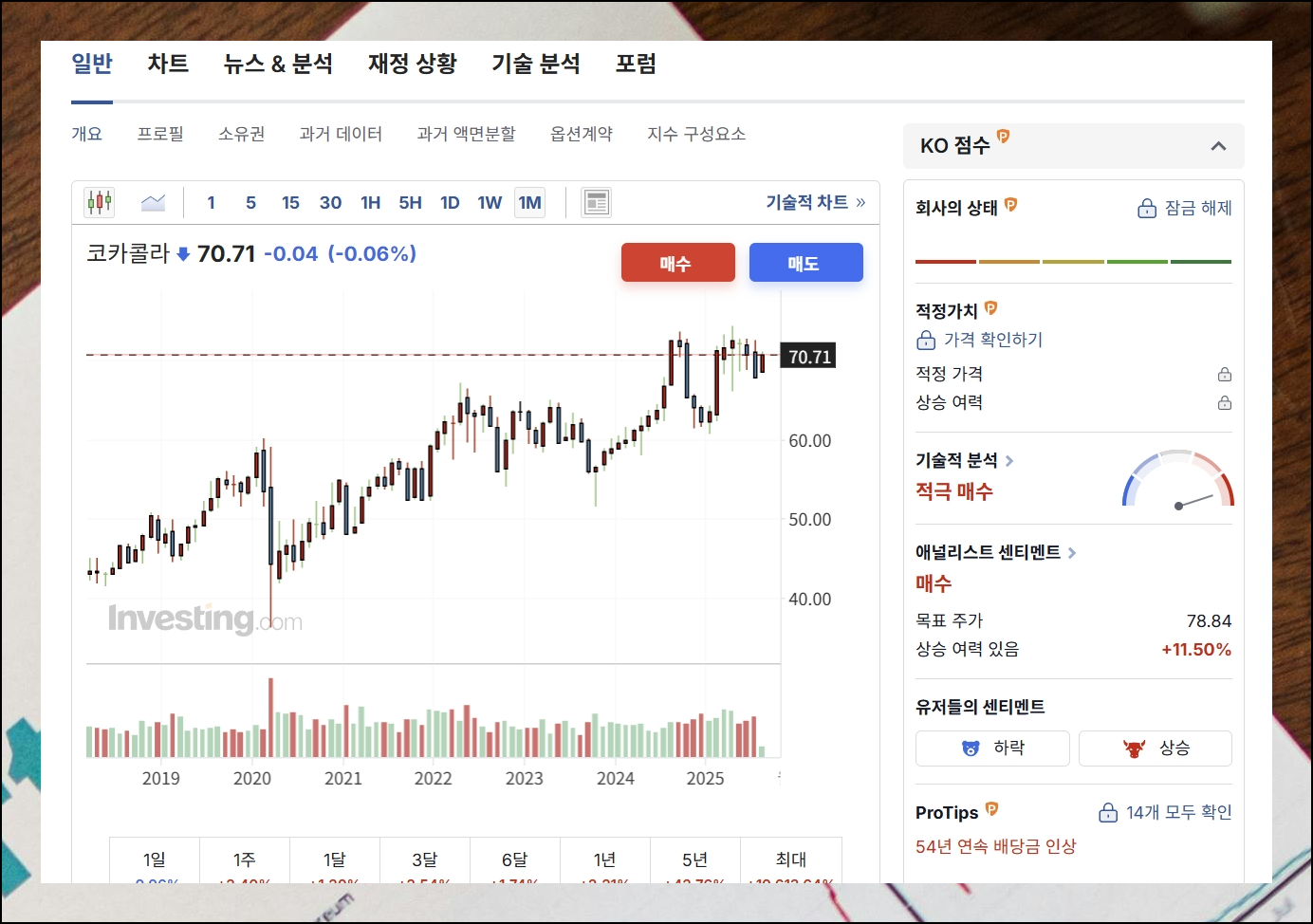Open 기술적 차트 link
1313x924 pixels.
[816, 202]
